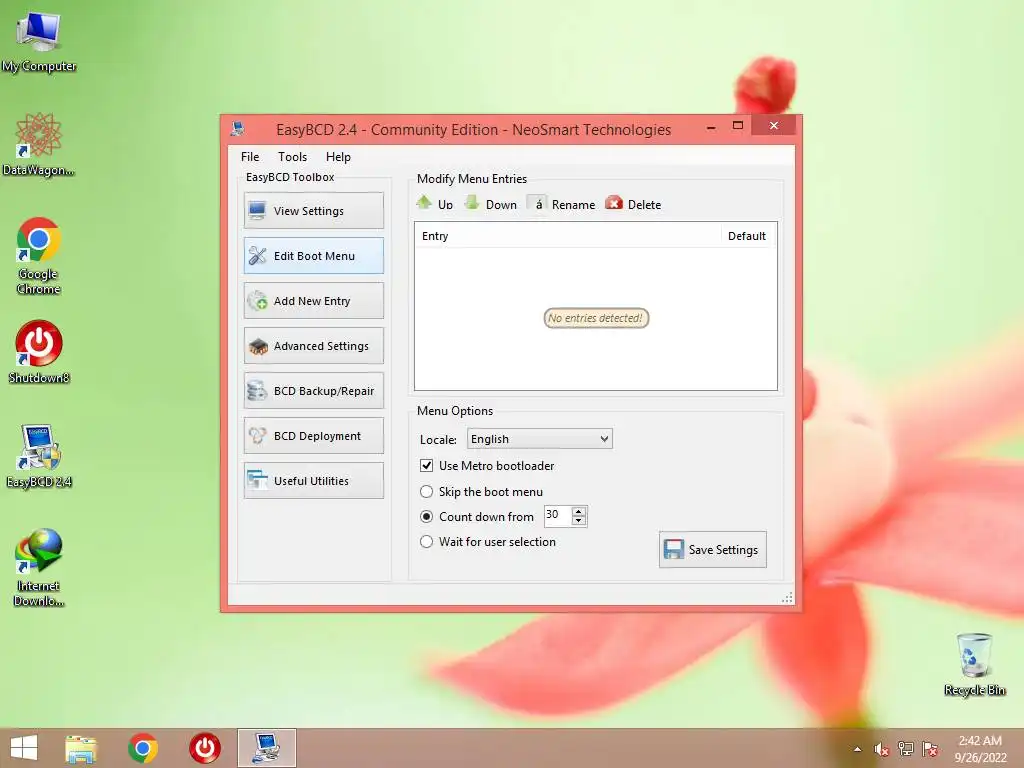The width and height of the screenshot is (1024, 768).
Task: Move entry Down in menu entries
Action: [x=490, y=204]
